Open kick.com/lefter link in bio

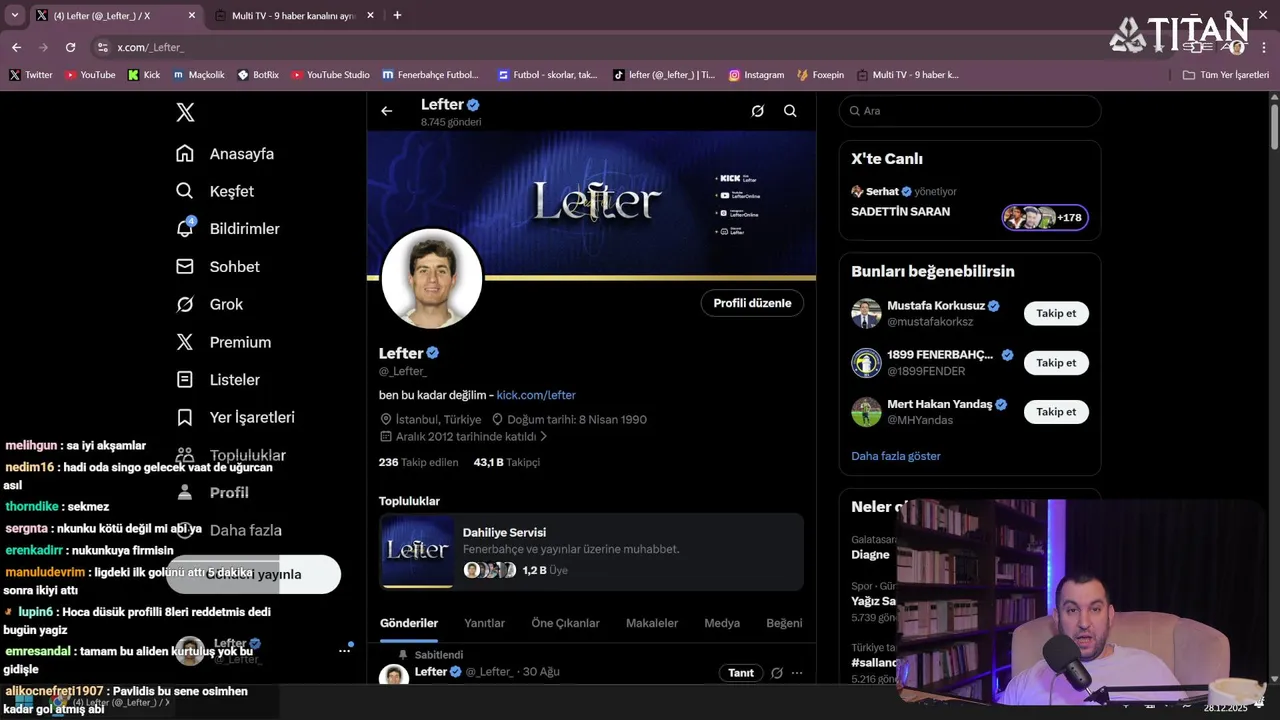coord(536,395)
